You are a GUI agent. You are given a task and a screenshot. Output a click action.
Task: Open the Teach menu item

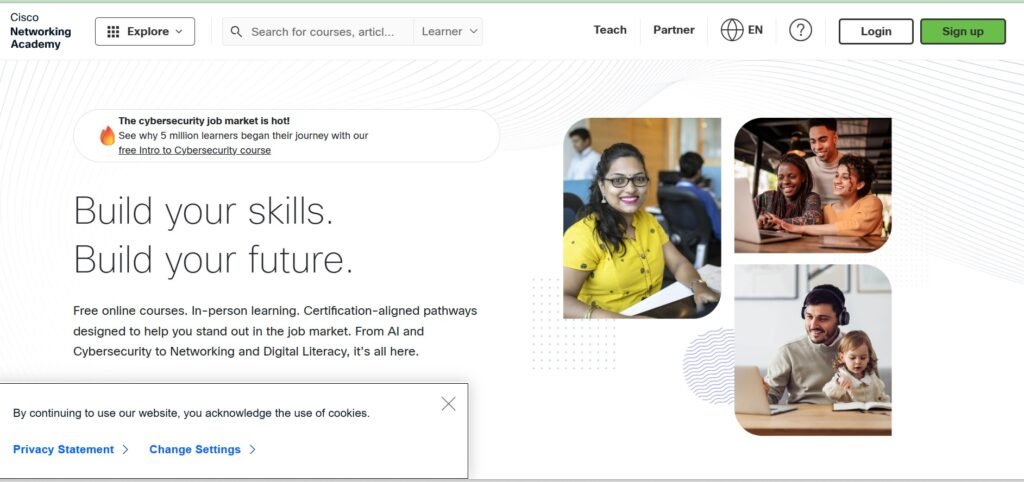610,30
